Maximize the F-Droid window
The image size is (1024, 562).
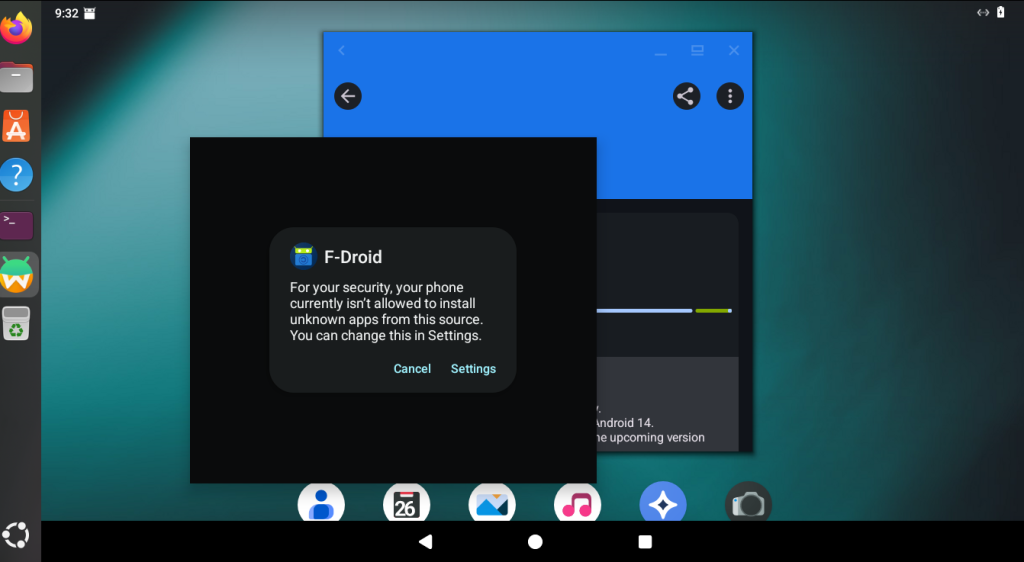coord(697,51)
